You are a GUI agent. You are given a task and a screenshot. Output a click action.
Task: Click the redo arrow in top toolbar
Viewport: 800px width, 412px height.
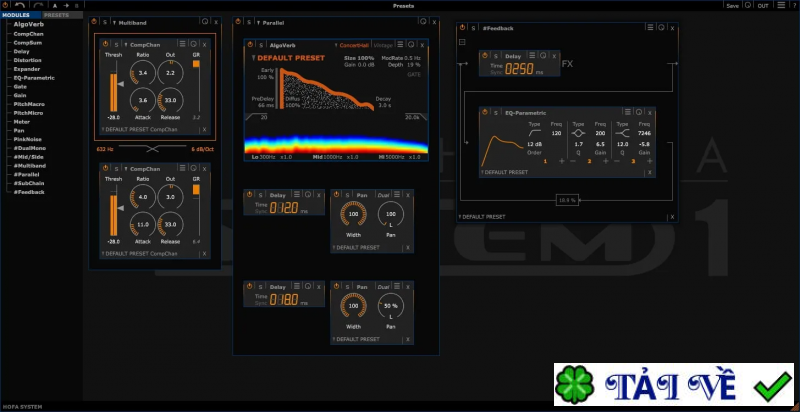tap(38, 5)
